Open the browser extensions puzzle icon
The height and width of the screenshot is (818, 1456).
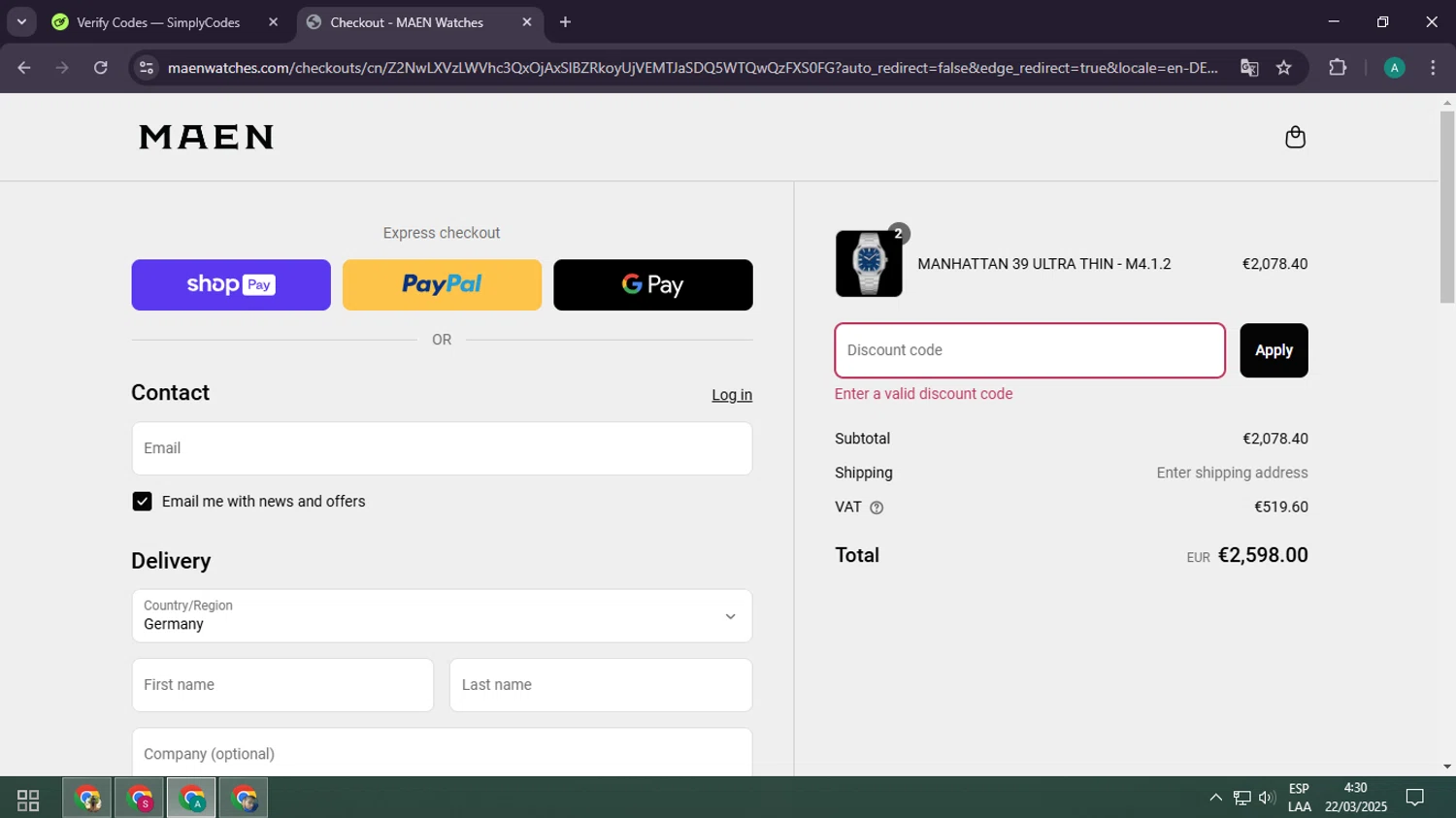1338,68
